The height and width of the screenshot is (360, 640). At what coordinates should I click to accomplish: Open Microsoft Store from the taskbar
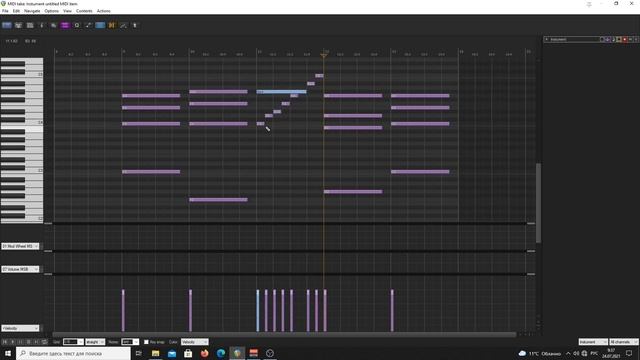188,353
